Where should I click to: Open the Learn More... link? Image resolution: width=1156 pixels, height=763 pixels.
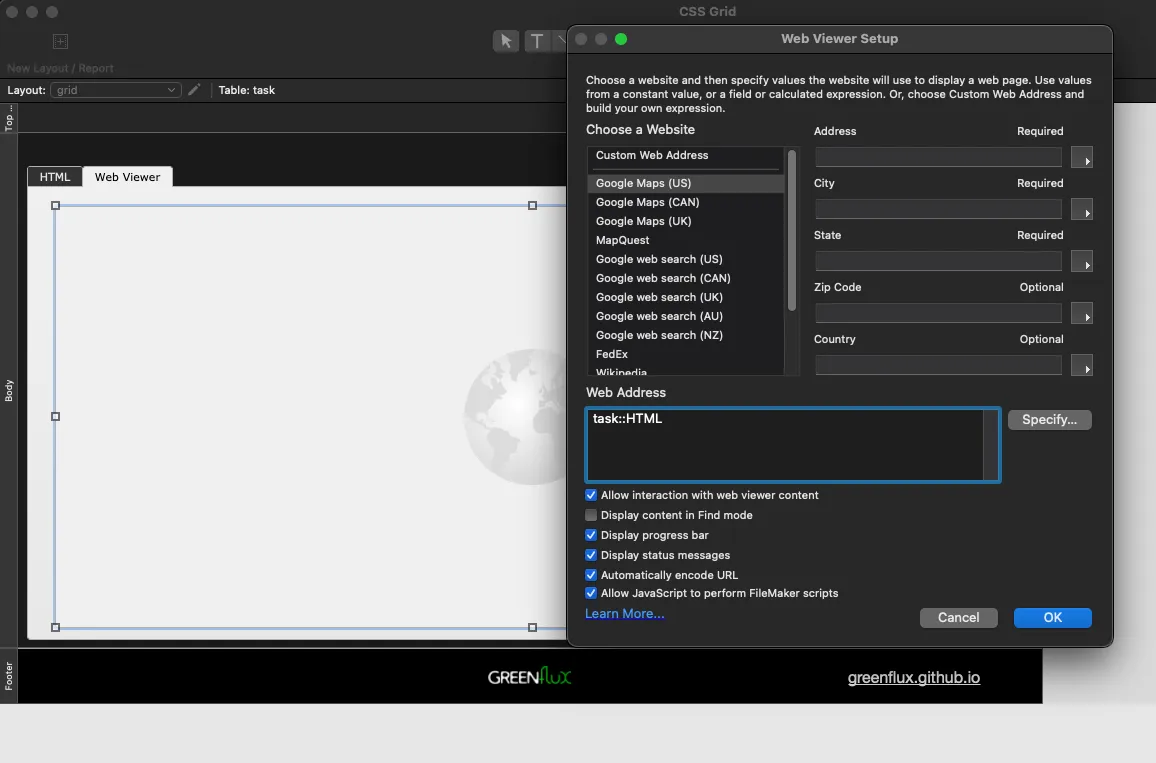(x=624, y=614)
